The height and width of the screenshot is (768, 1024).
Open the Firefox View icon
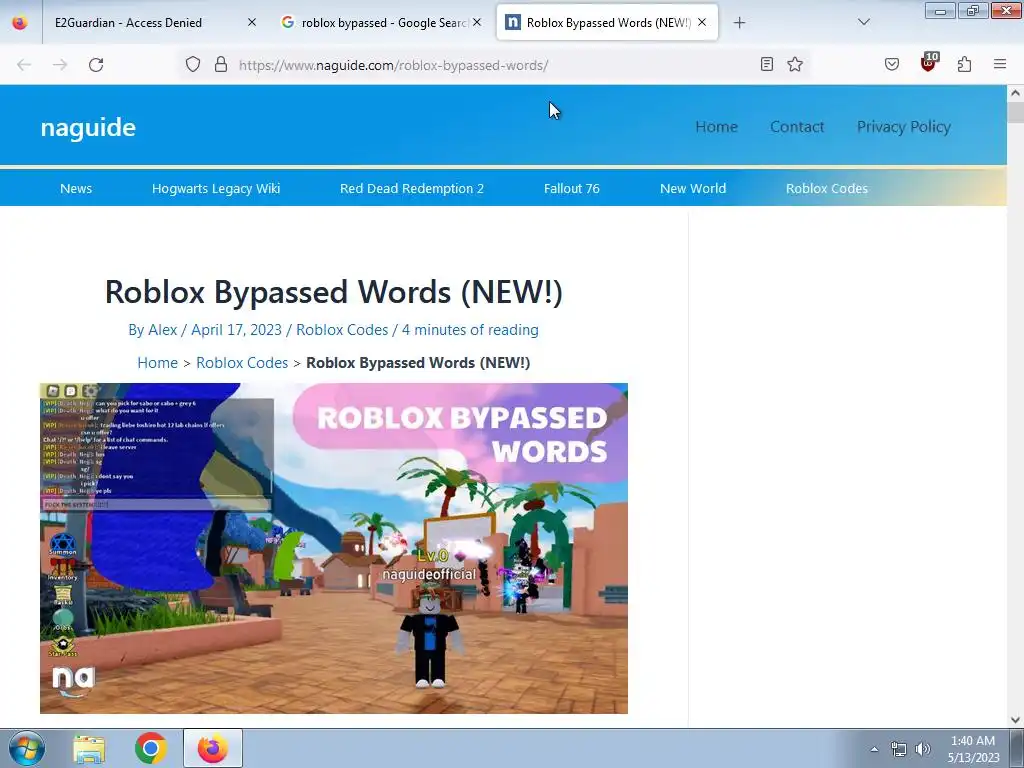coord(20,22)
